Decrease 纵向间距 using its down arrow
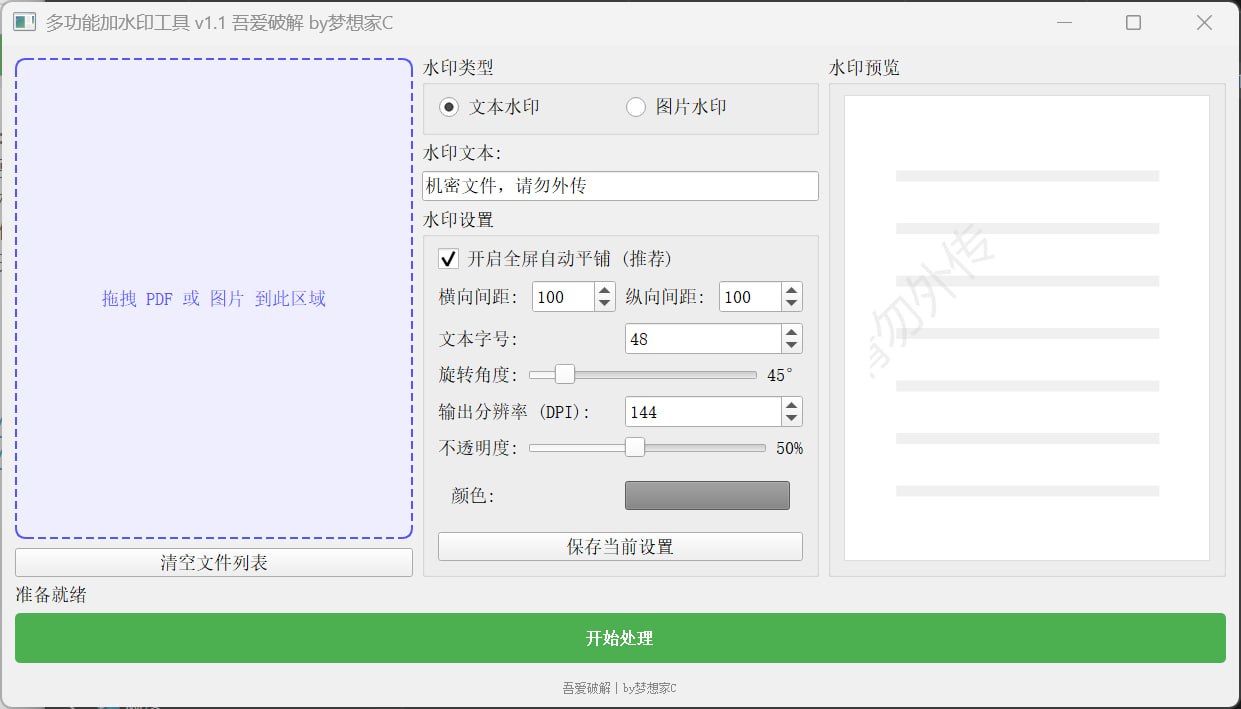The width and height of the screenshot is (1241, 709). [x=790, y=302]
